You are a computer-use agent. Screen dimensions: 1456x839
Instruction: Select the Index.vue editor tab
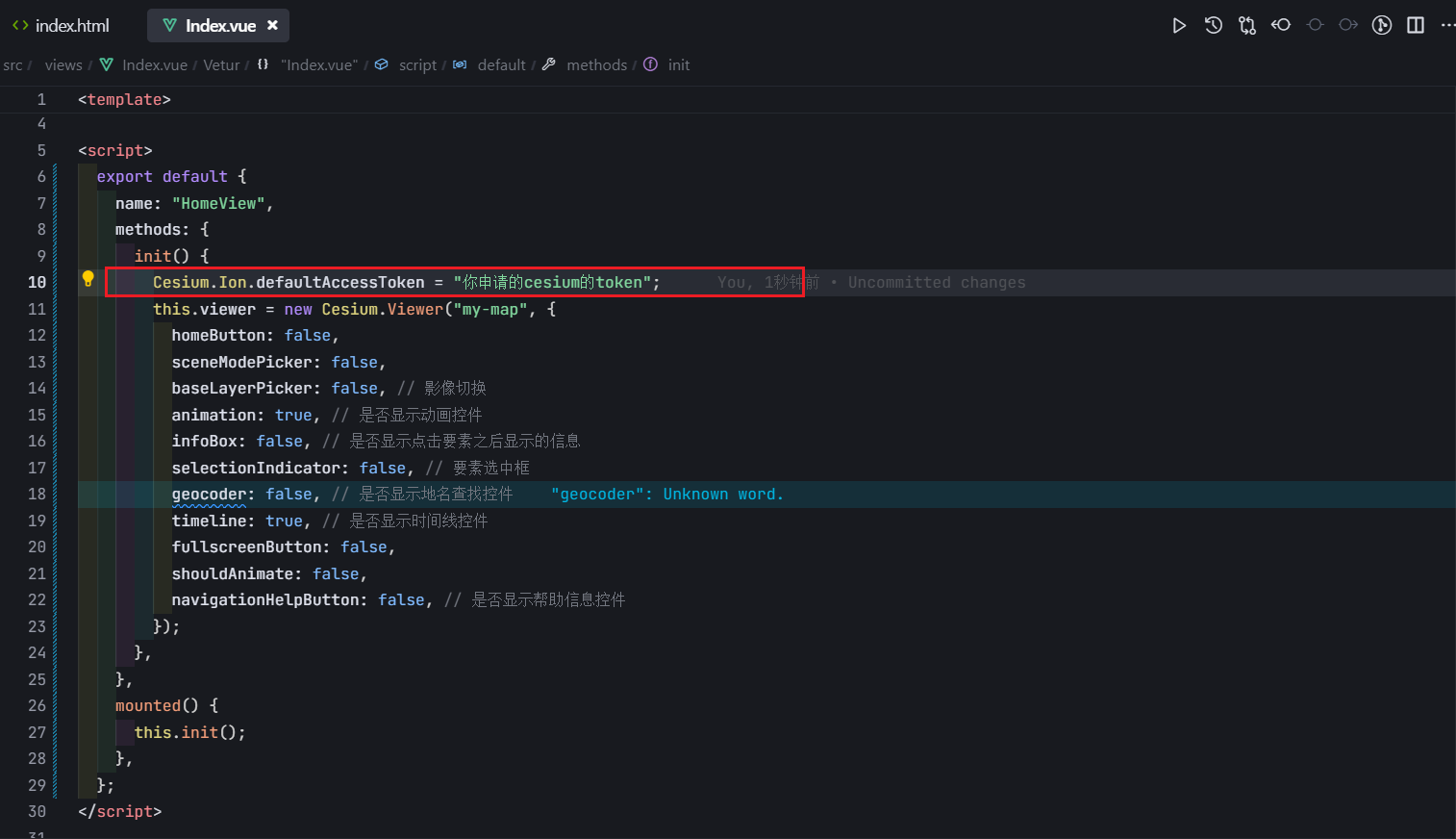218,26
